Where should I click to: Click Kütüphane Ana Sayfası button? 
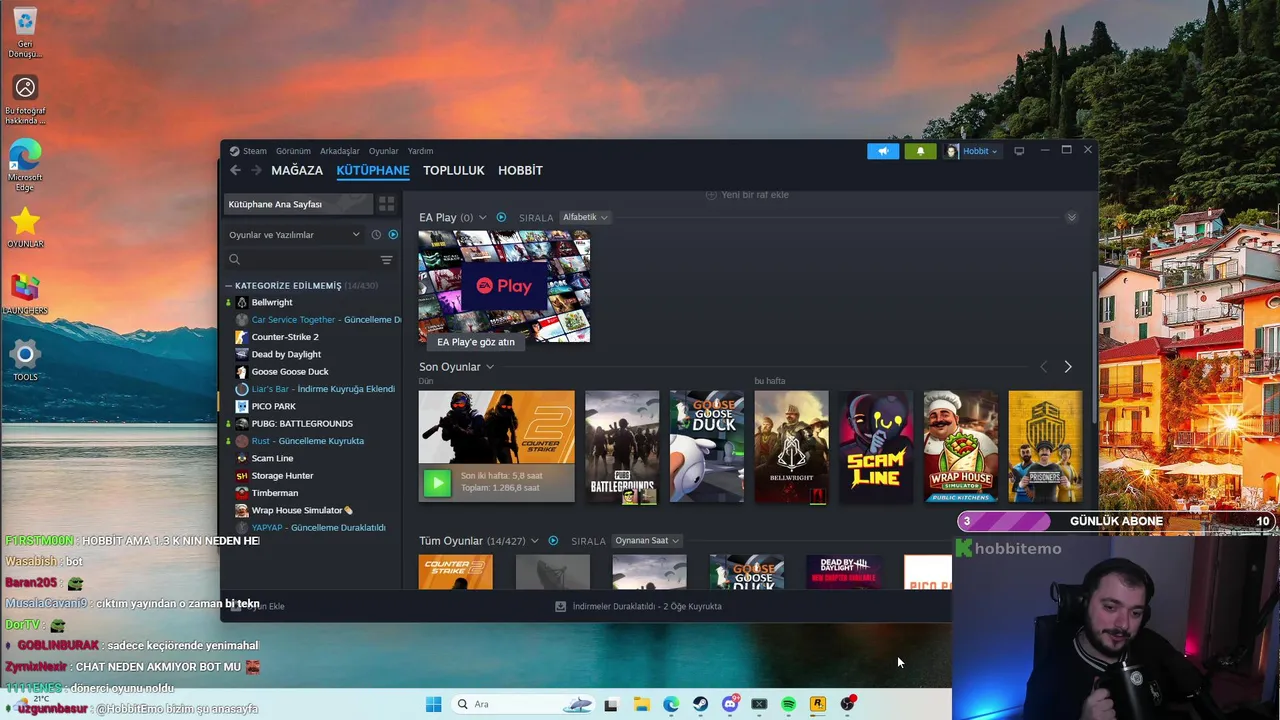tap(298, 204)
